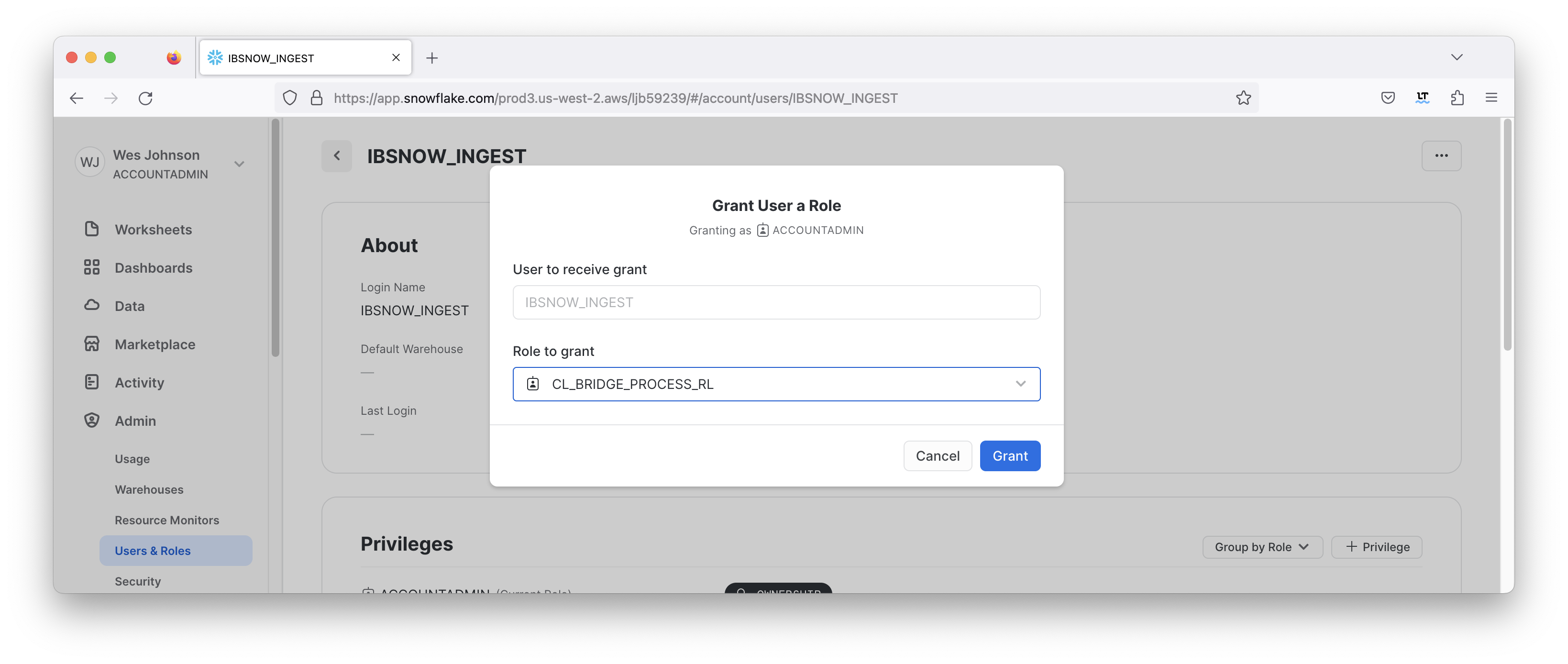Select Users & Roles in sidebar

tap(175, 551)
